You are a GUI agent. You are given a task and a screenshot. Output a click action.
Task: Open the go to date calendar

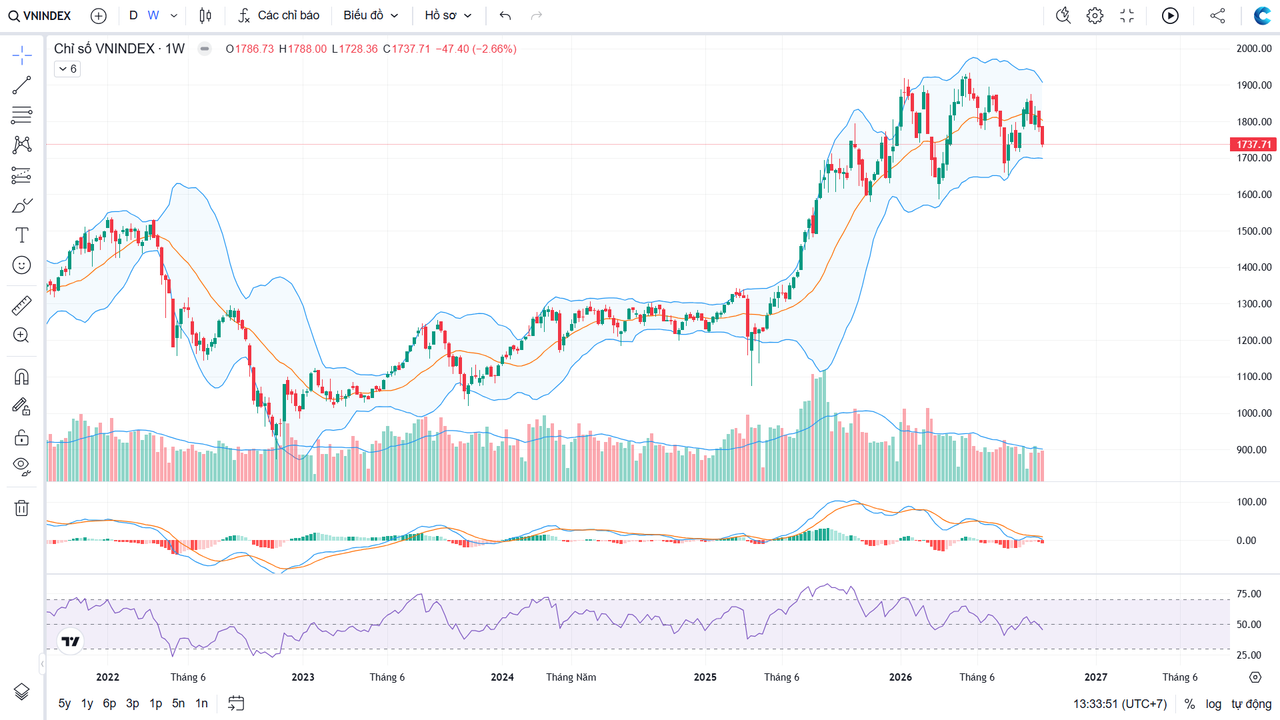(x=236, y=703)
